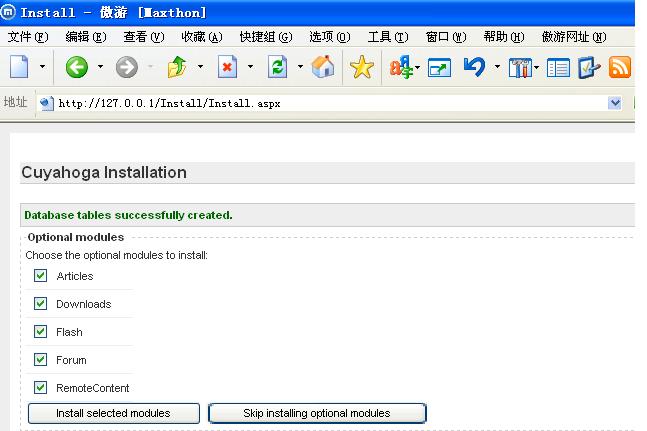Viewport: 647px width, 431px height.
Task: Uncheck the Flash module checkbox
Action: click(40, 332)
